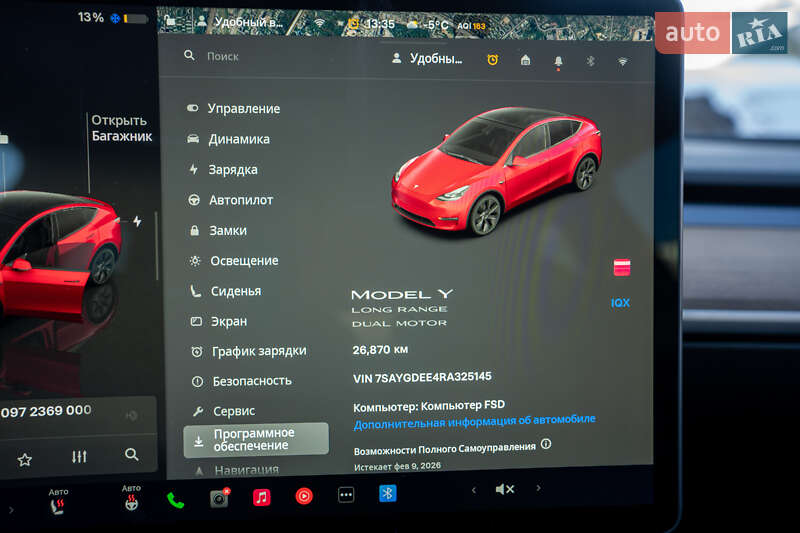Open the Навигация menu item
The width and height of the screenshot is (800, 533).
pyautogui.click(x=237, y=470)
